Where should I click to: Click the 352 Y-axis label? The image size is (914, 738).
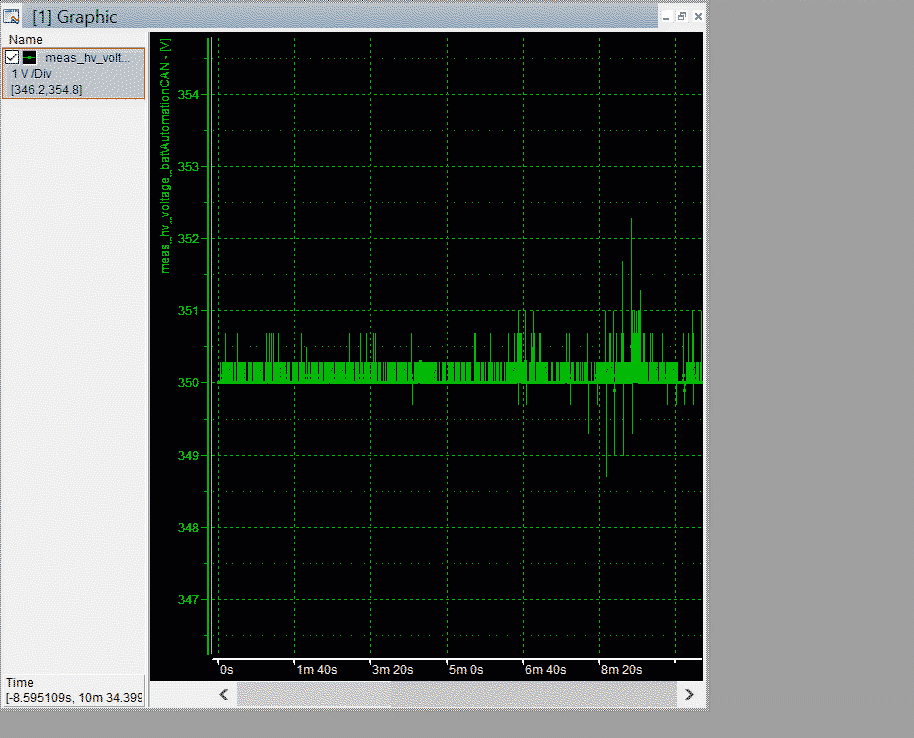(x=188, y=238)
